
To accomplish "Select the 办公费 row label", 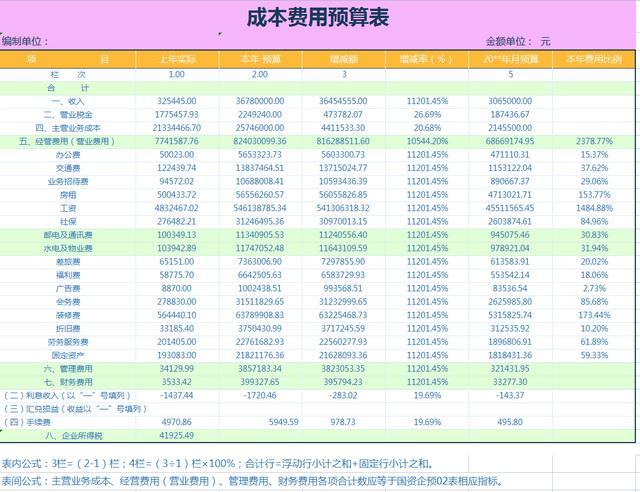I will tap(68, 155).
